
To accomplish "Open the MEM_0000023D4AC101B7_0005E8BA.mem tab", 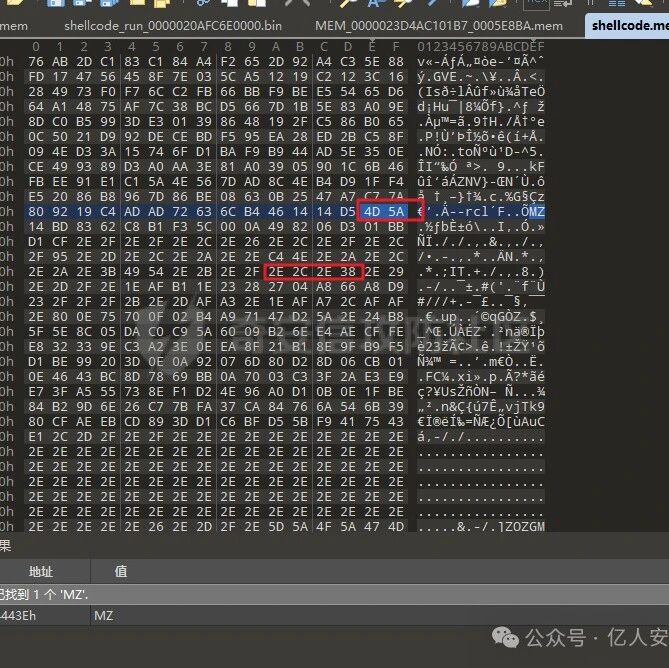I will coord(439,26).
